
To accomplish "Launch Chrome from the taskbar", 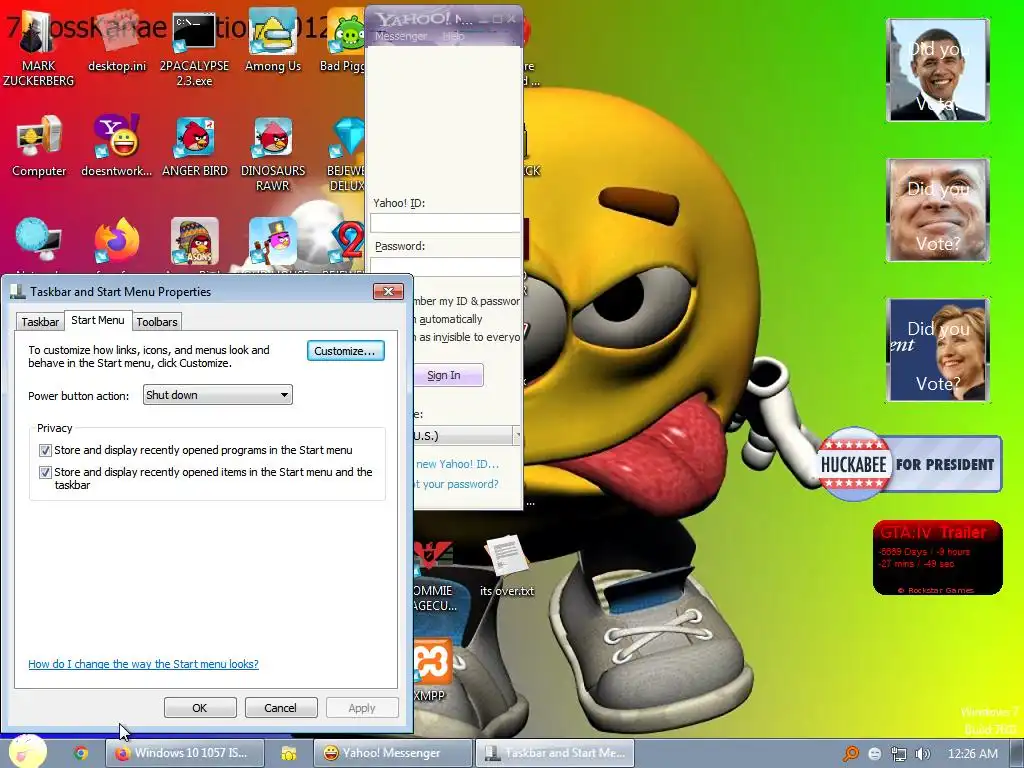I will 81,753.
